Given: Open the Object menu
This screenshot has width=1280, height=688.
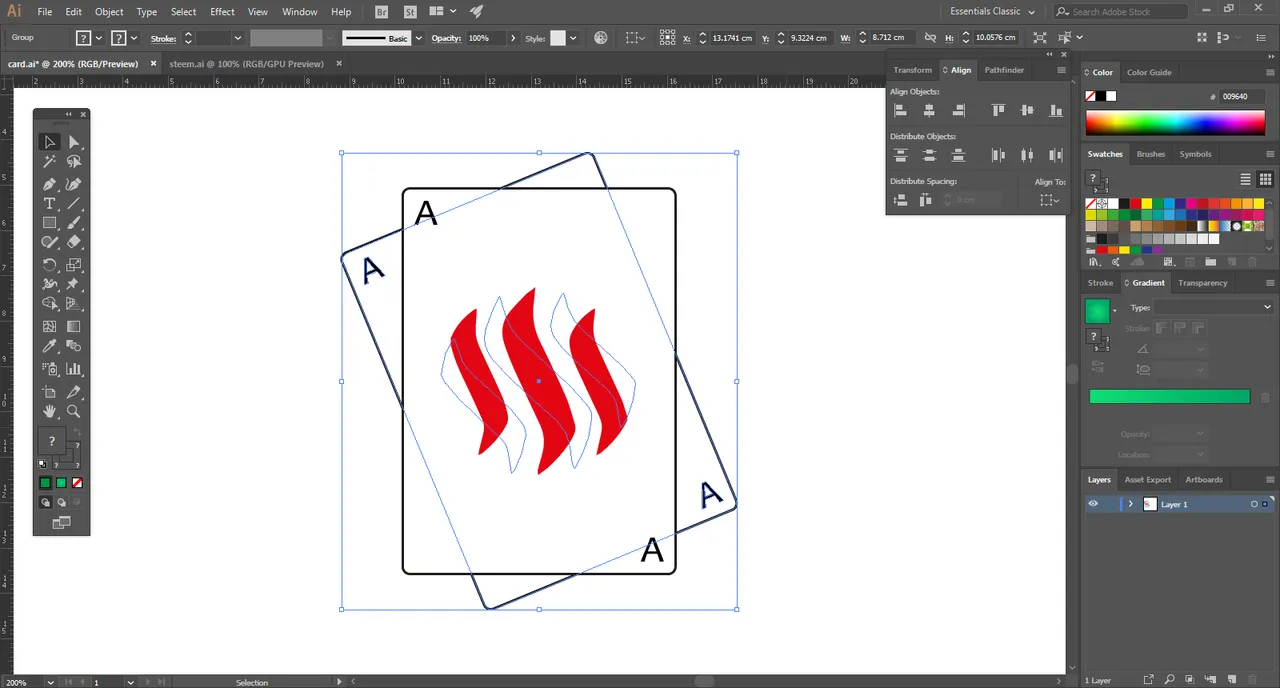Looking at the screenshot, I should click(x=109, y=12).
